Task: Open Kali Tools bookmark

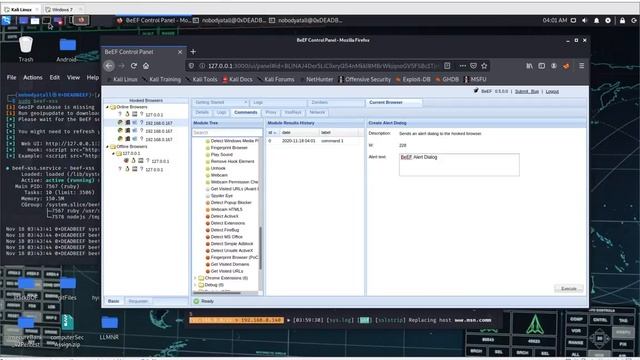Action: [202, 79]
